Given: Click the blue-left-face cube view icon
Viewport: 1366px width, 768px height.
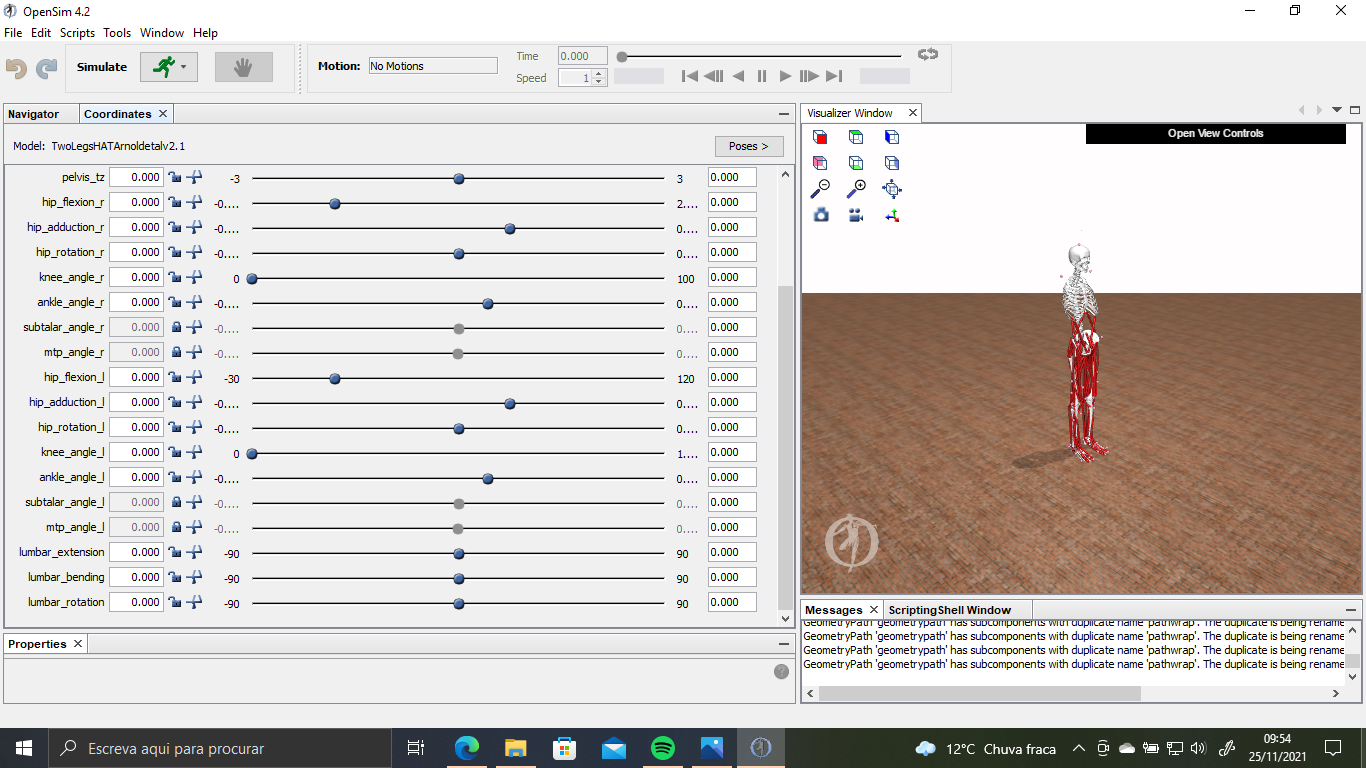Looking at the screenshot, I should (892, 137).
